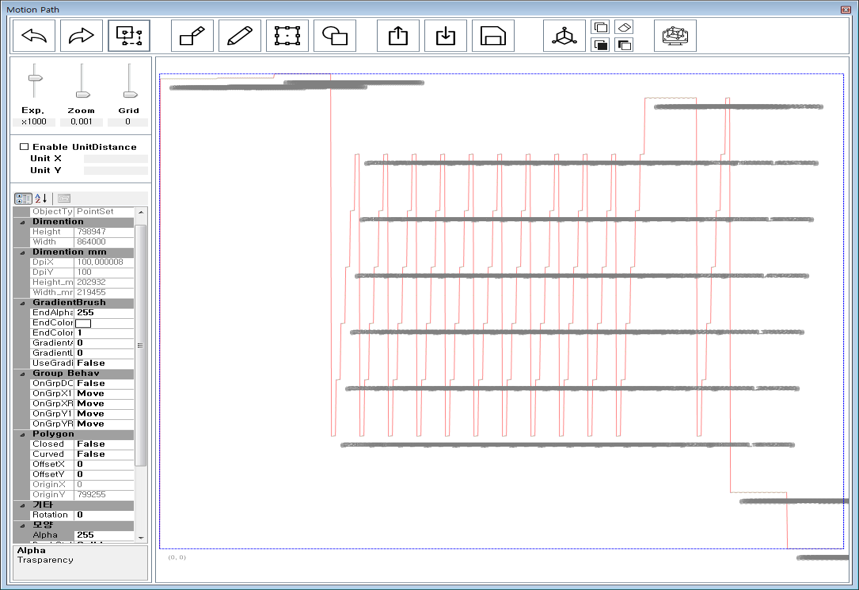
Task: Click the overlapping shapes tool icon
Action: 335,36
